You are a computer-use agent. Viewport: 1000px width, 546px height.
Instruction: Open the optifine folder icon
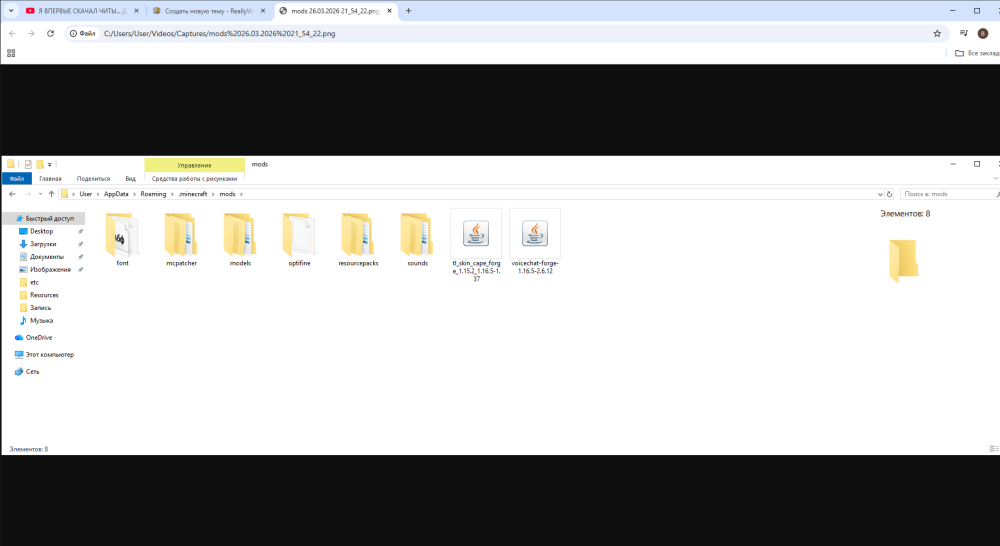tap(299, 235)
